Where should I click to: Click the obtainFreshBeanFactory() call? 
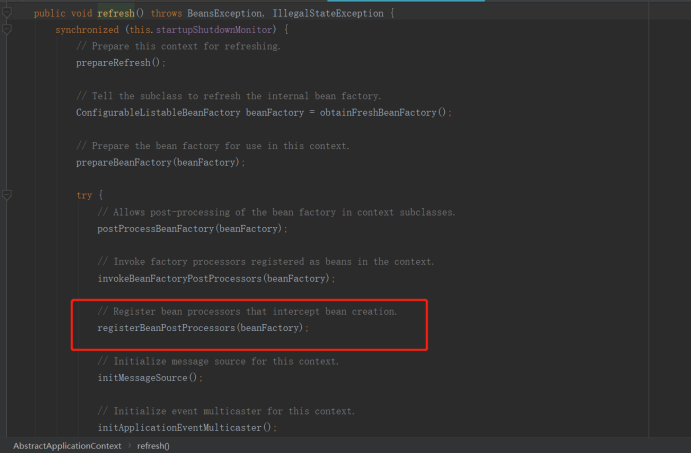(383, 113)
